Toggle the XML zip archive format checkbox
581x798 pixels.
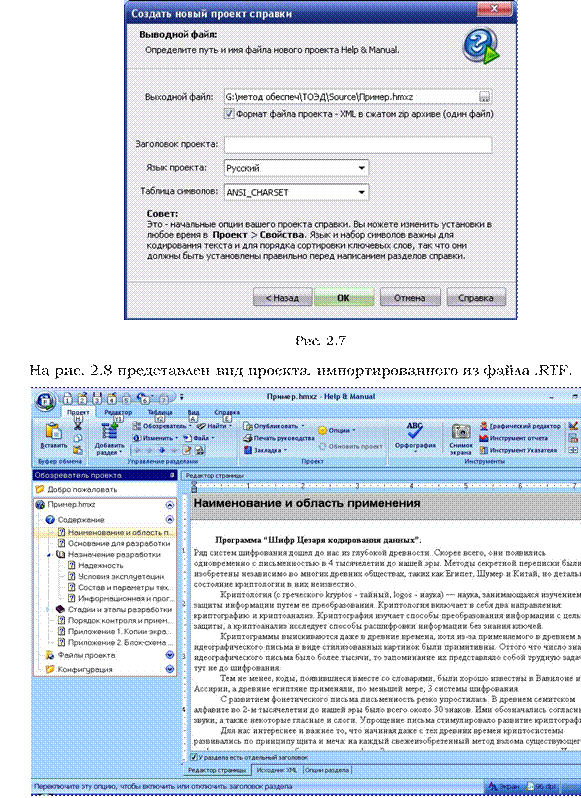click(229, 113)
